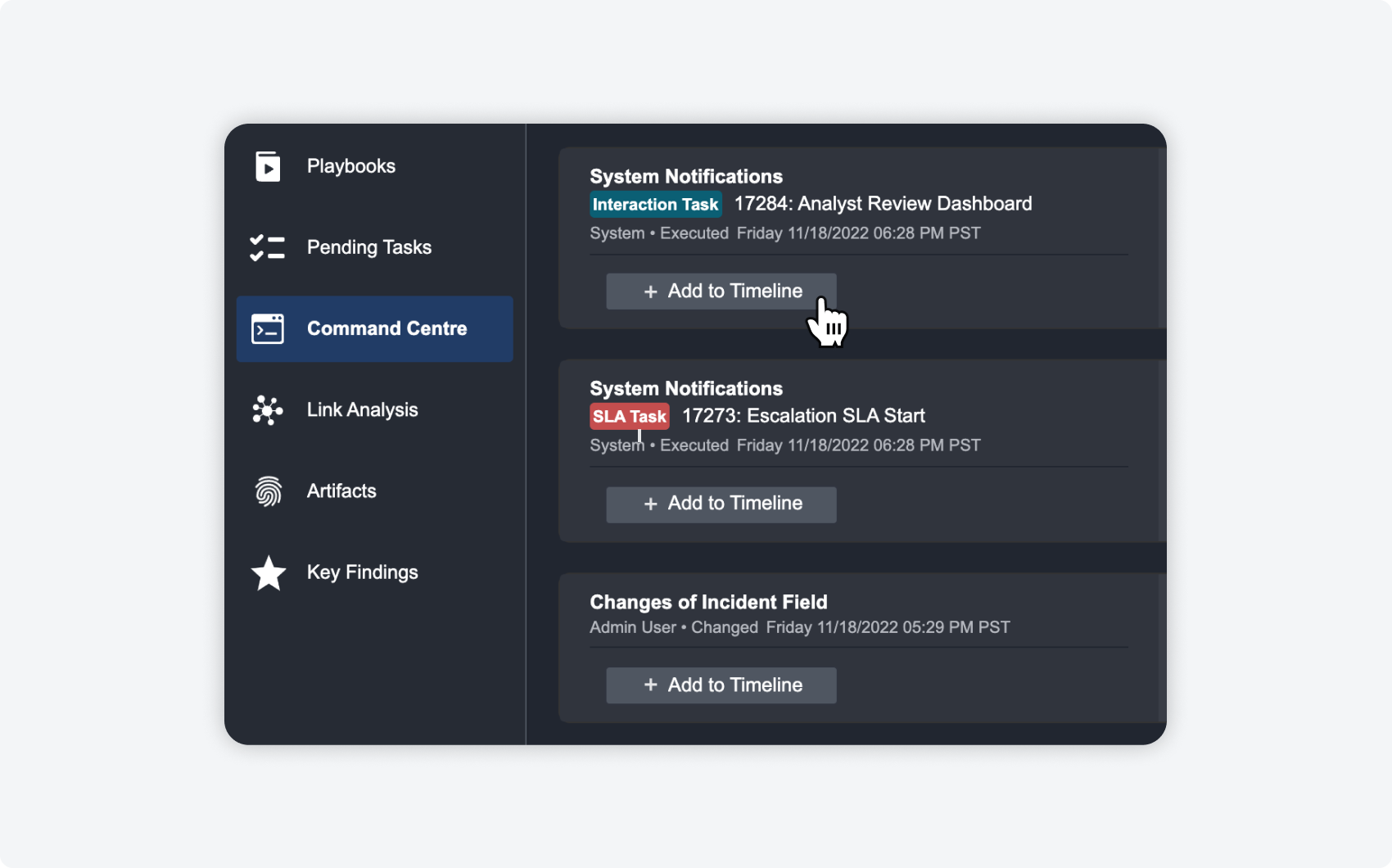
Task: Click the Playbooks play-book icon
Action: point(268,166)
